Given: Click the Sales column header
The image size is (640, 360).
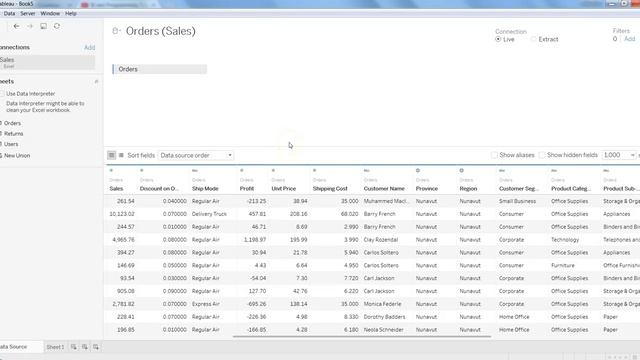Looking at the screenshot, I should click(116, 189).
